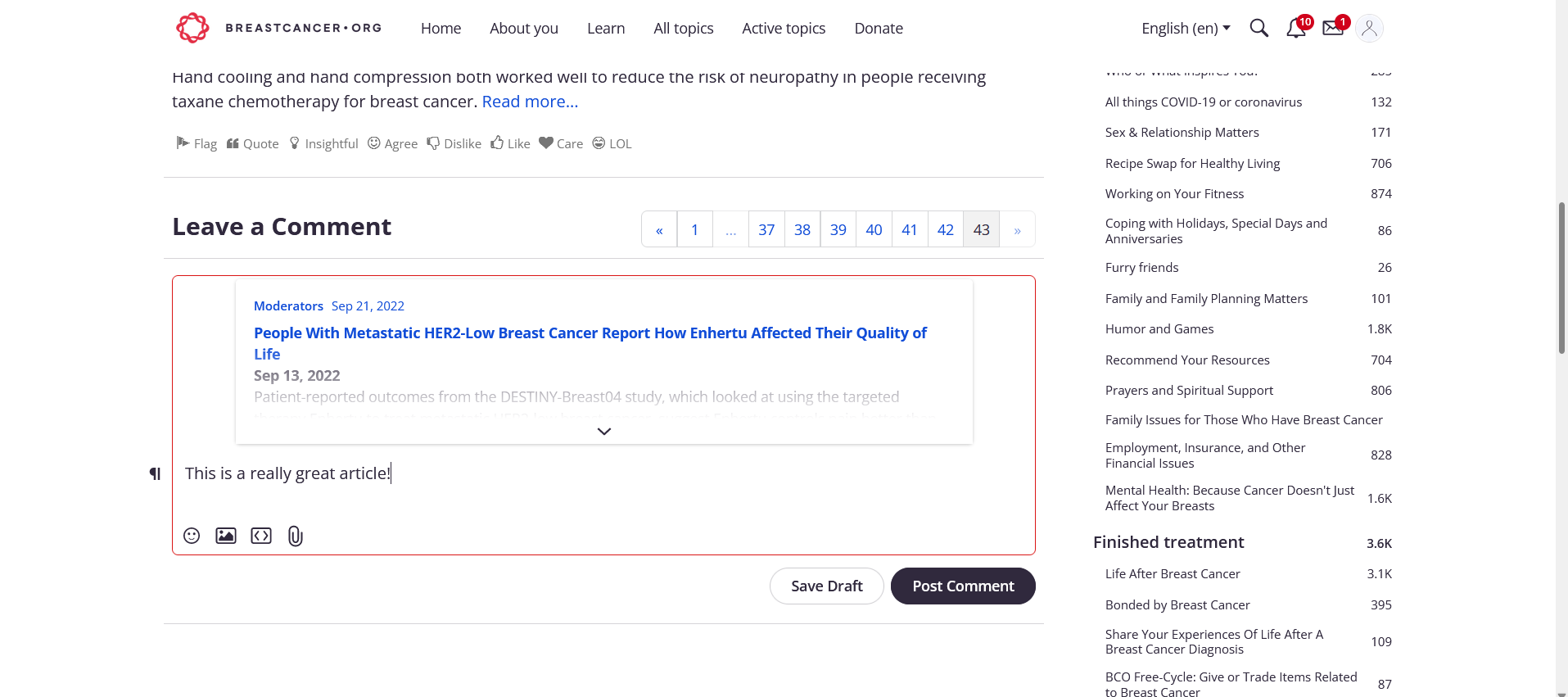Open the notifications bell icon
Screen dimensions: 1568x697
pyautogui.click(x=1295, y=29)
